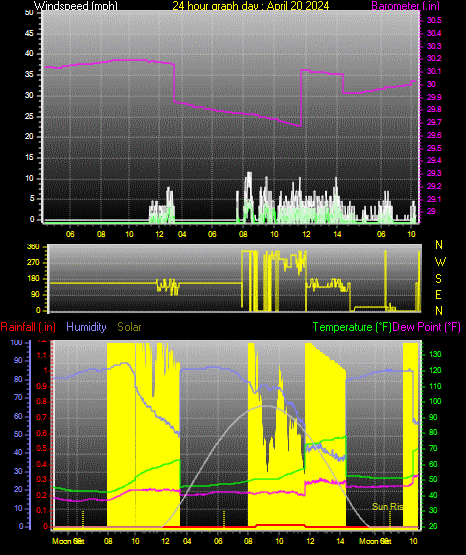Click the E wind direction compass label
The image size is (466, 555).
point(438,294)
